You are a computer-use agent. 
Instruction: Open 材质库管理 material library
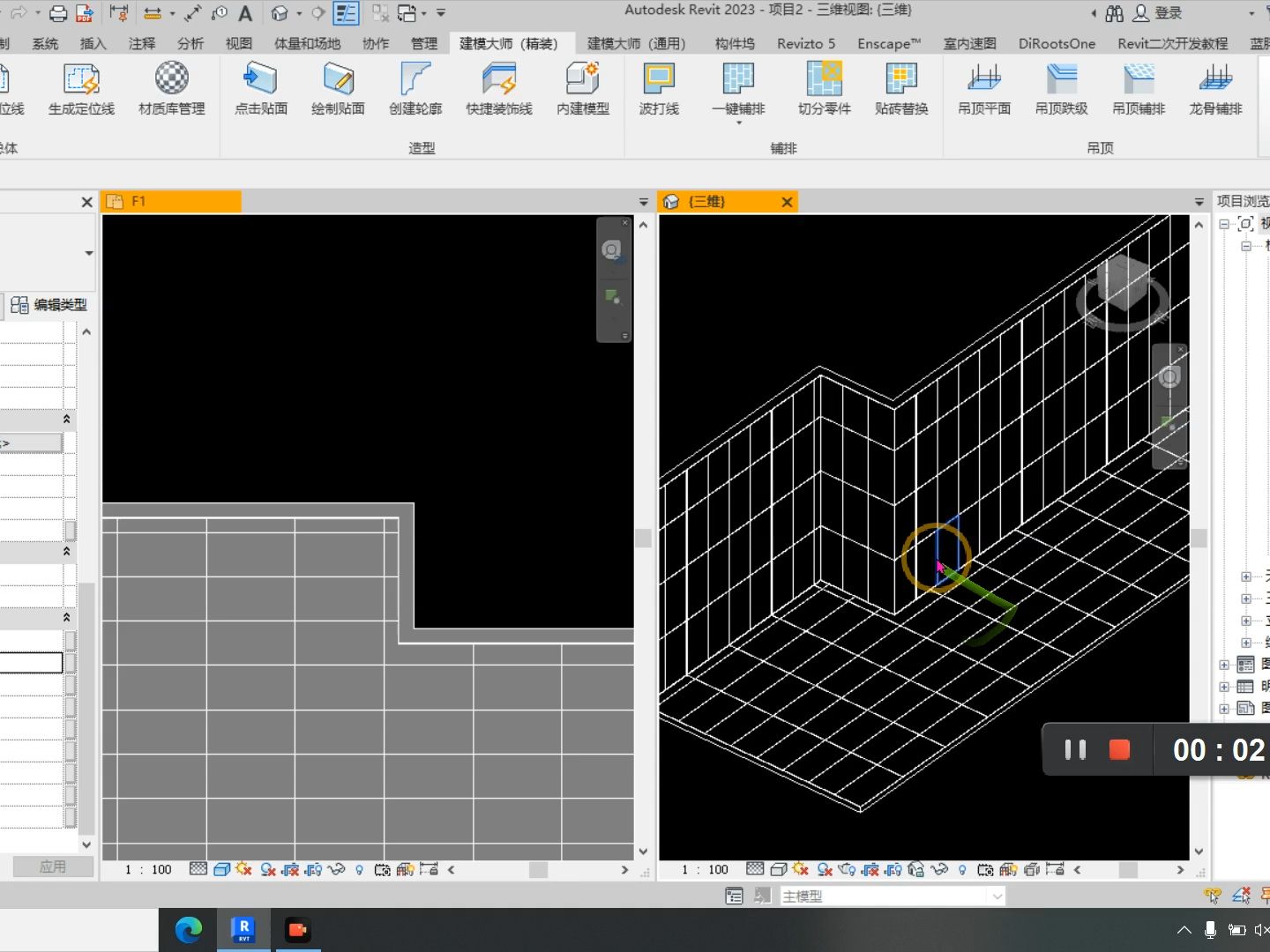pos(172,79)
